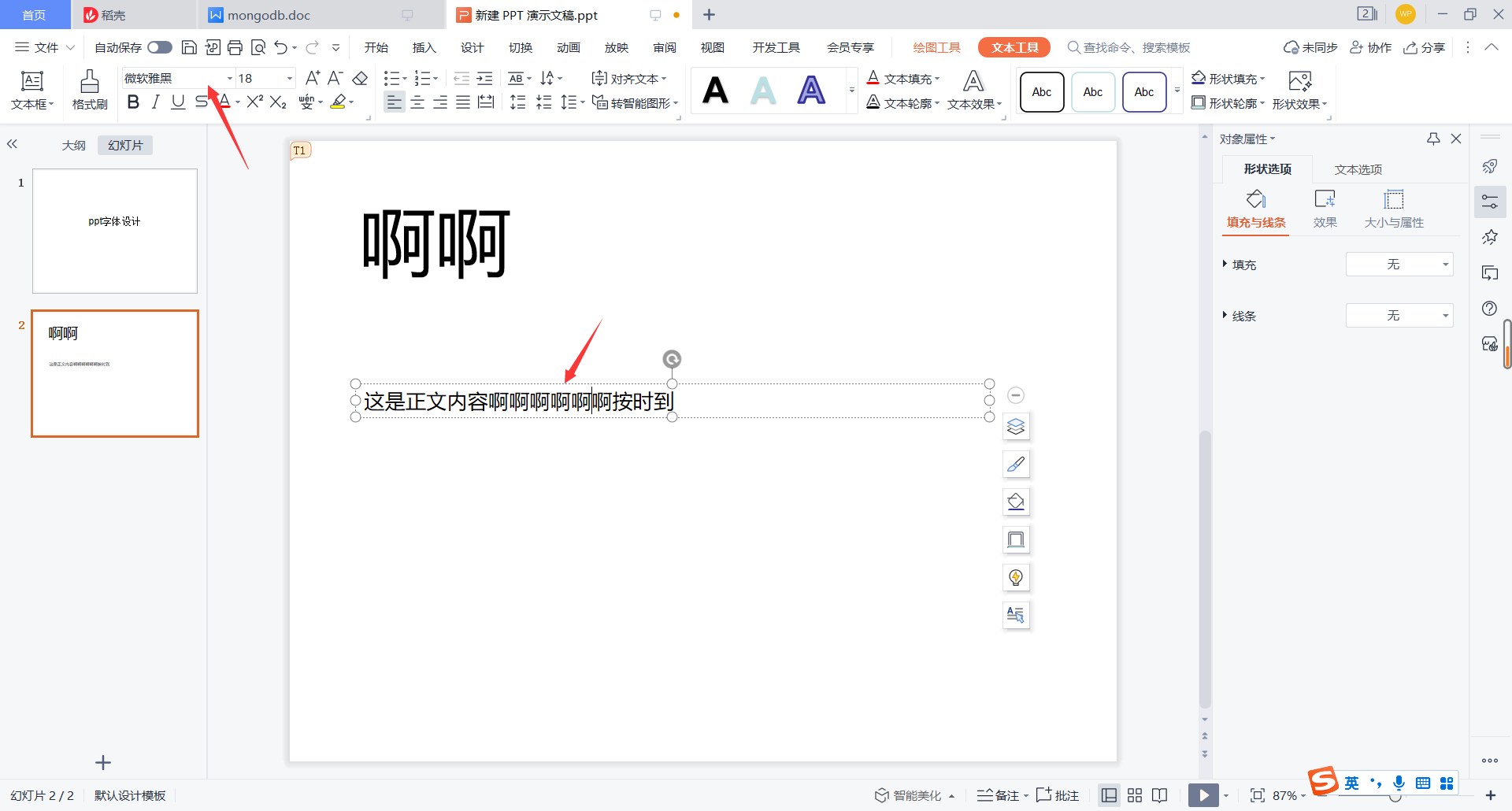Click 协作 collaborate button
Screen dimensions: 1512x811
click(1371, 47)
